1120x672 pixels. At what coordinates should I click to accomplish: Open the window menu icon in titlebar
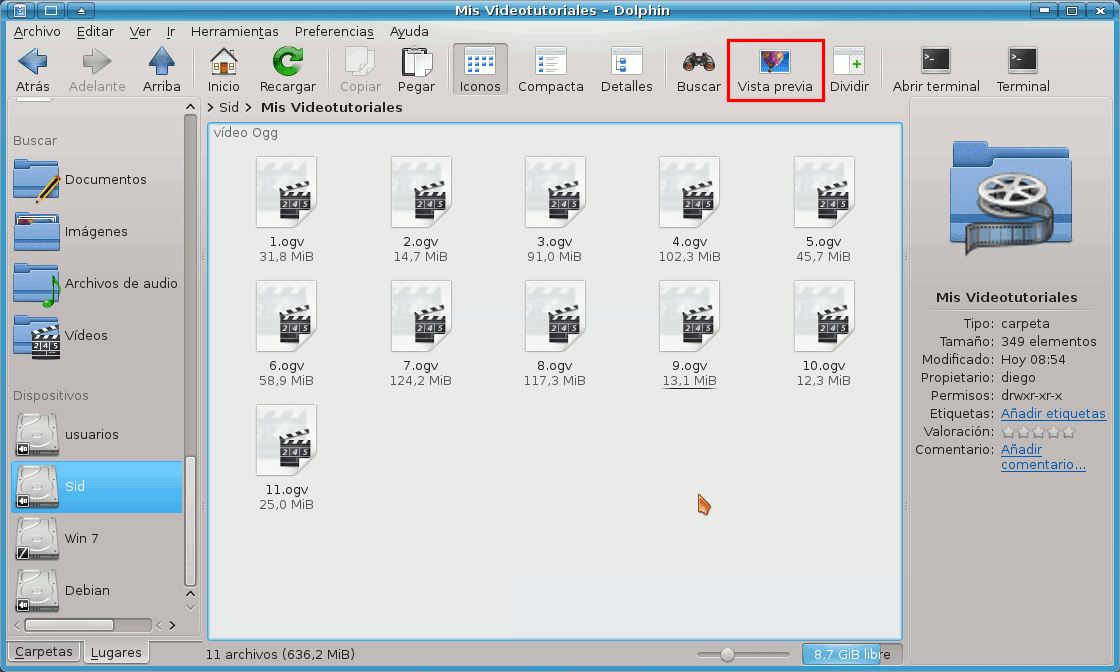[x=21, y=11]
